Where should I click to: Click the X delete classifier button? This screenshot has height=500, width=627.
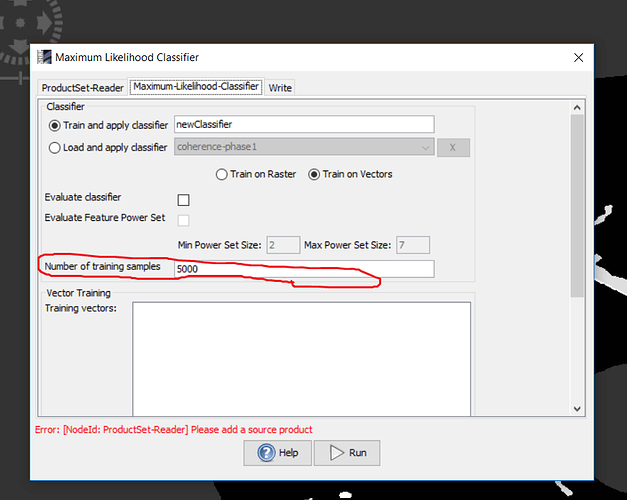coord(453,147)
